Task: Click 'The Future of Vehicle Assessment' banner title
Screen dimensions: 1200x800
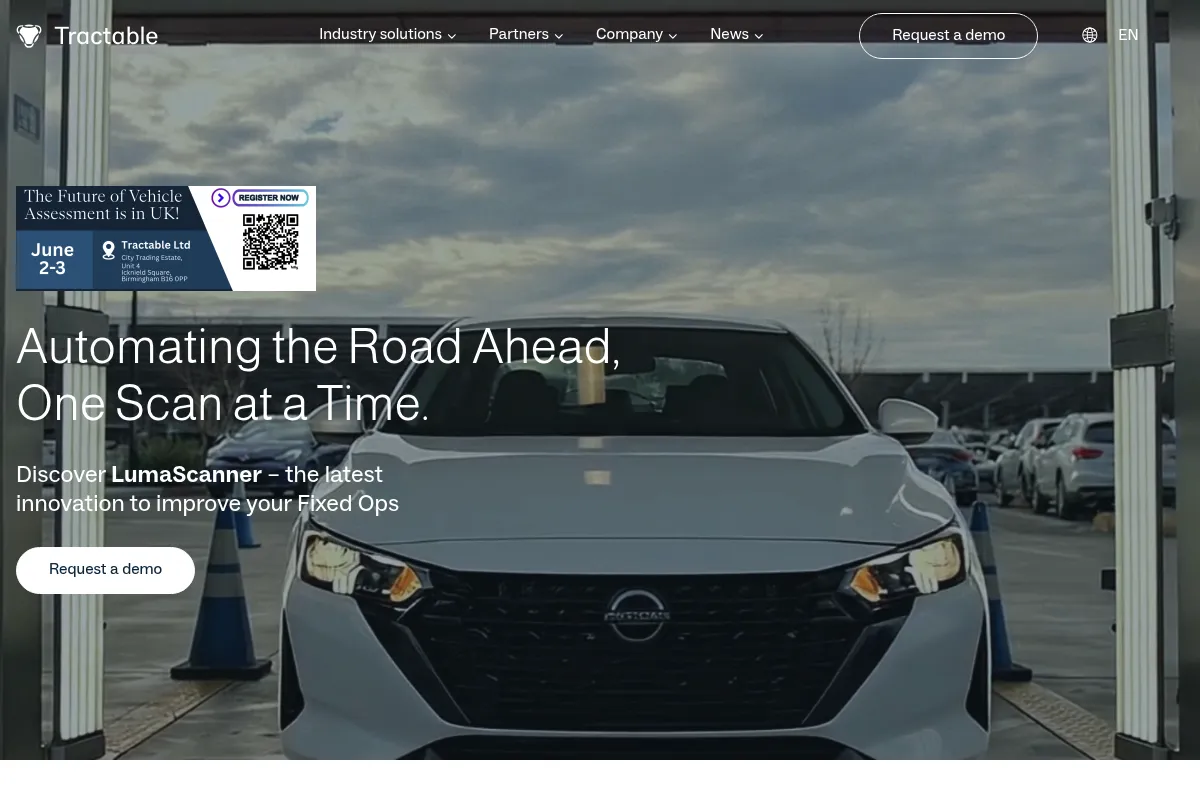Action: 103,205
